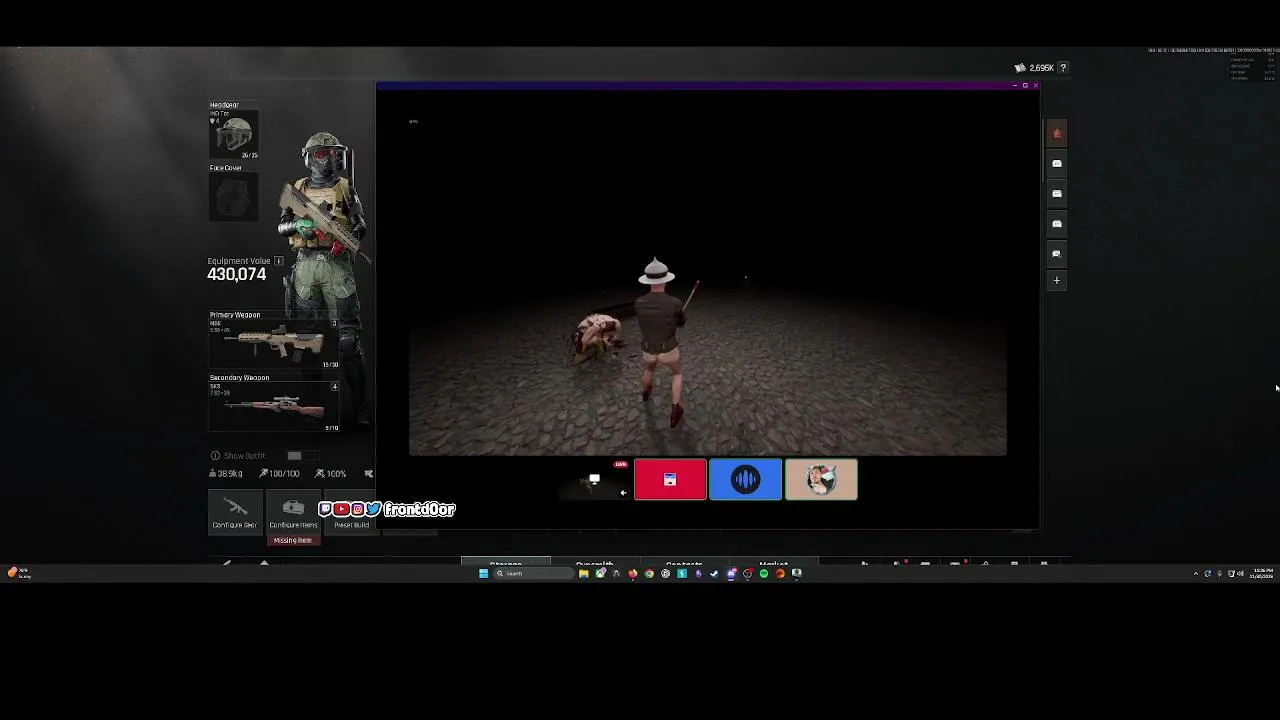Select the avatar photo participant tile

click(821, 480)
